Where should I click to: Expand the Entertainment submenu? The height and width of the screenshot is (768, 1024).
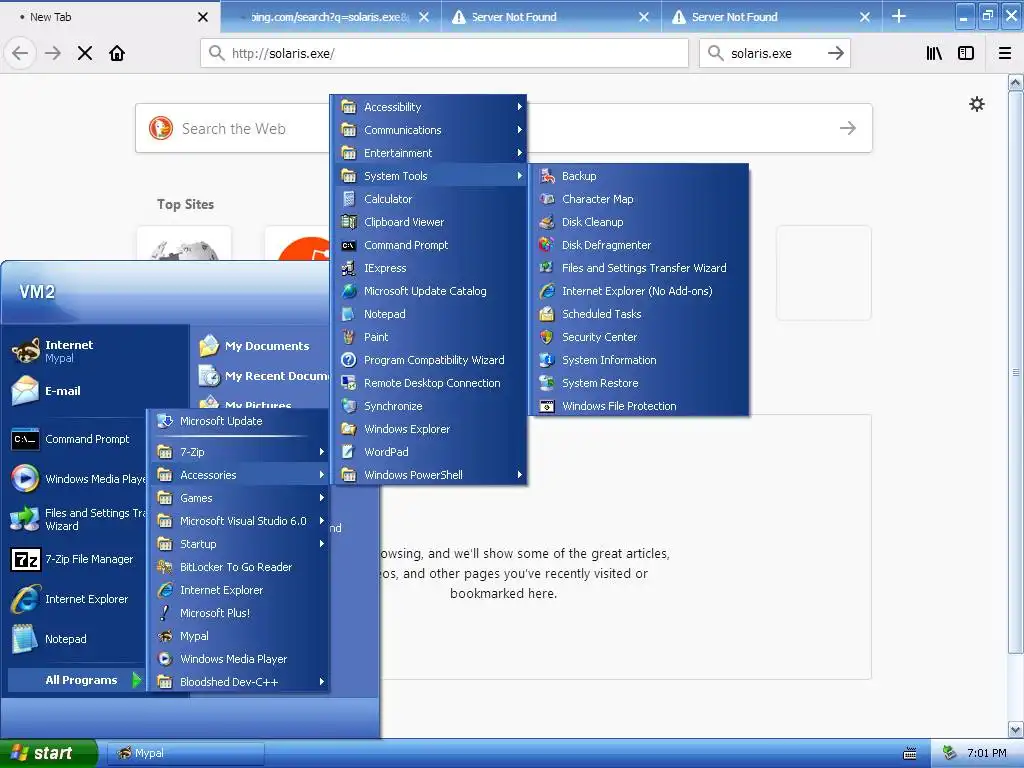tap(430, 153)
